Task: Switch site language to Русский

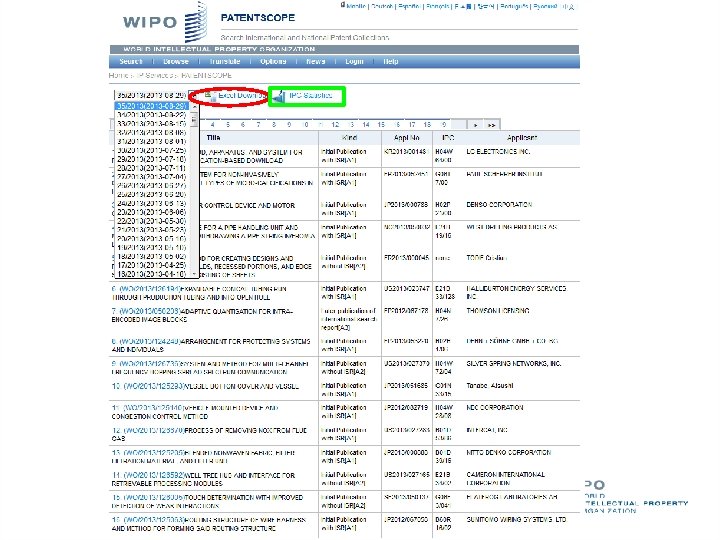Action: (x=545, y=6)
